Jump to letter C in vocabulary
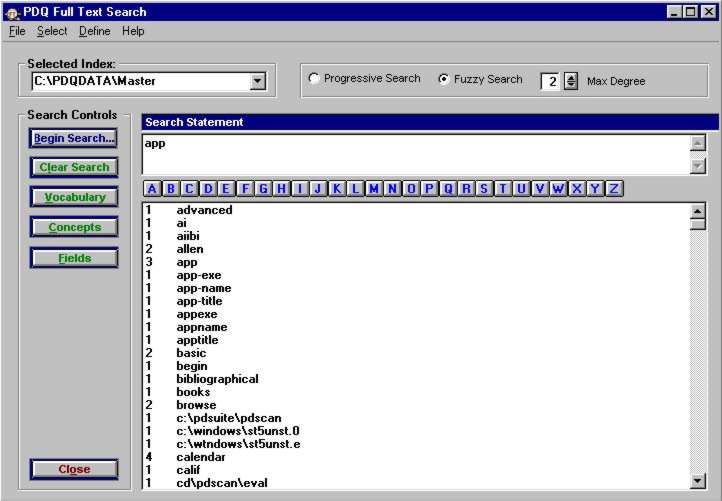Image resolution: width=722 pixels, height=501 pixels. 189,188
